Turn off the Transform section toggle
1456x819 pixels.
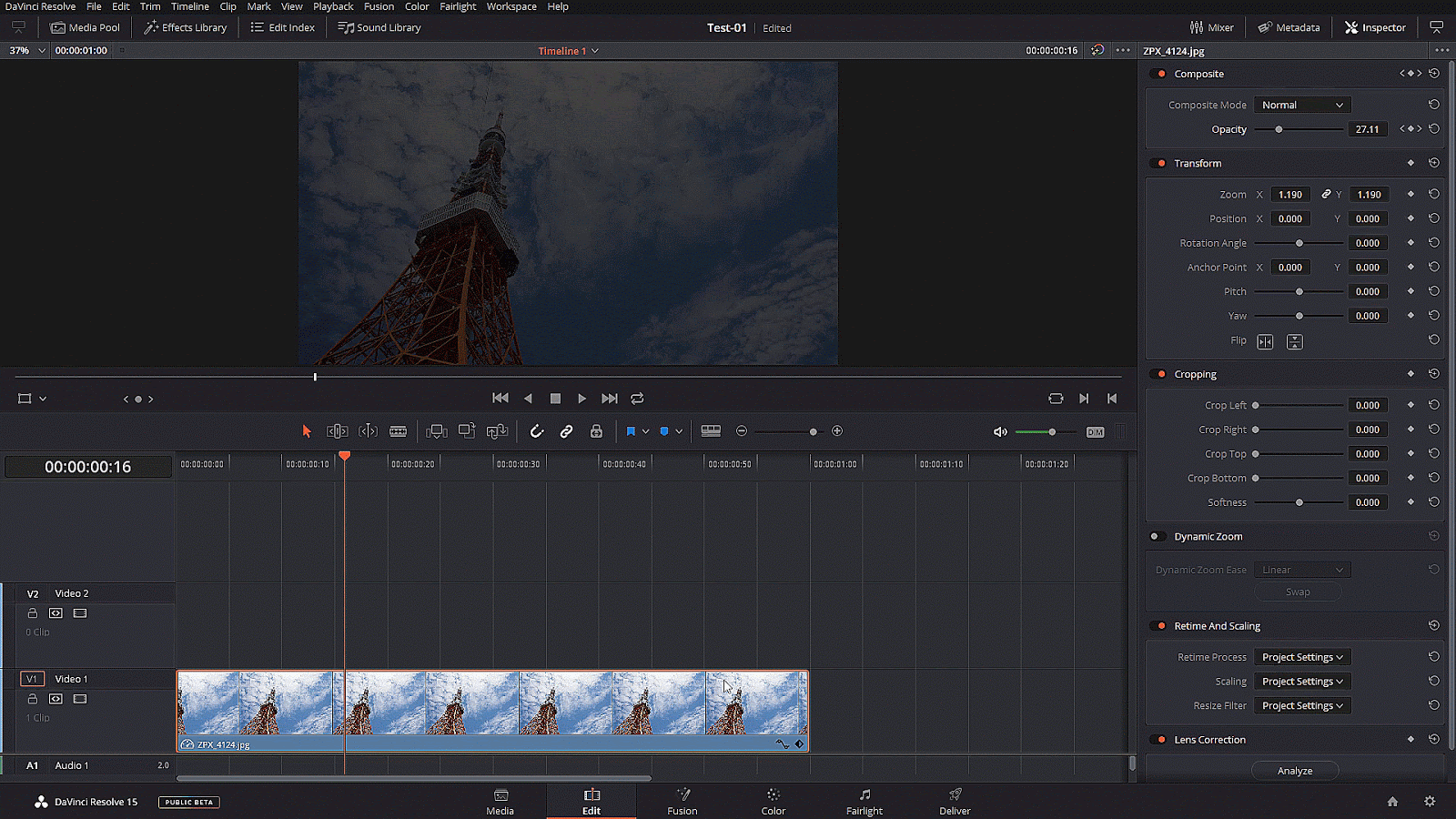tap(1159, 164)
